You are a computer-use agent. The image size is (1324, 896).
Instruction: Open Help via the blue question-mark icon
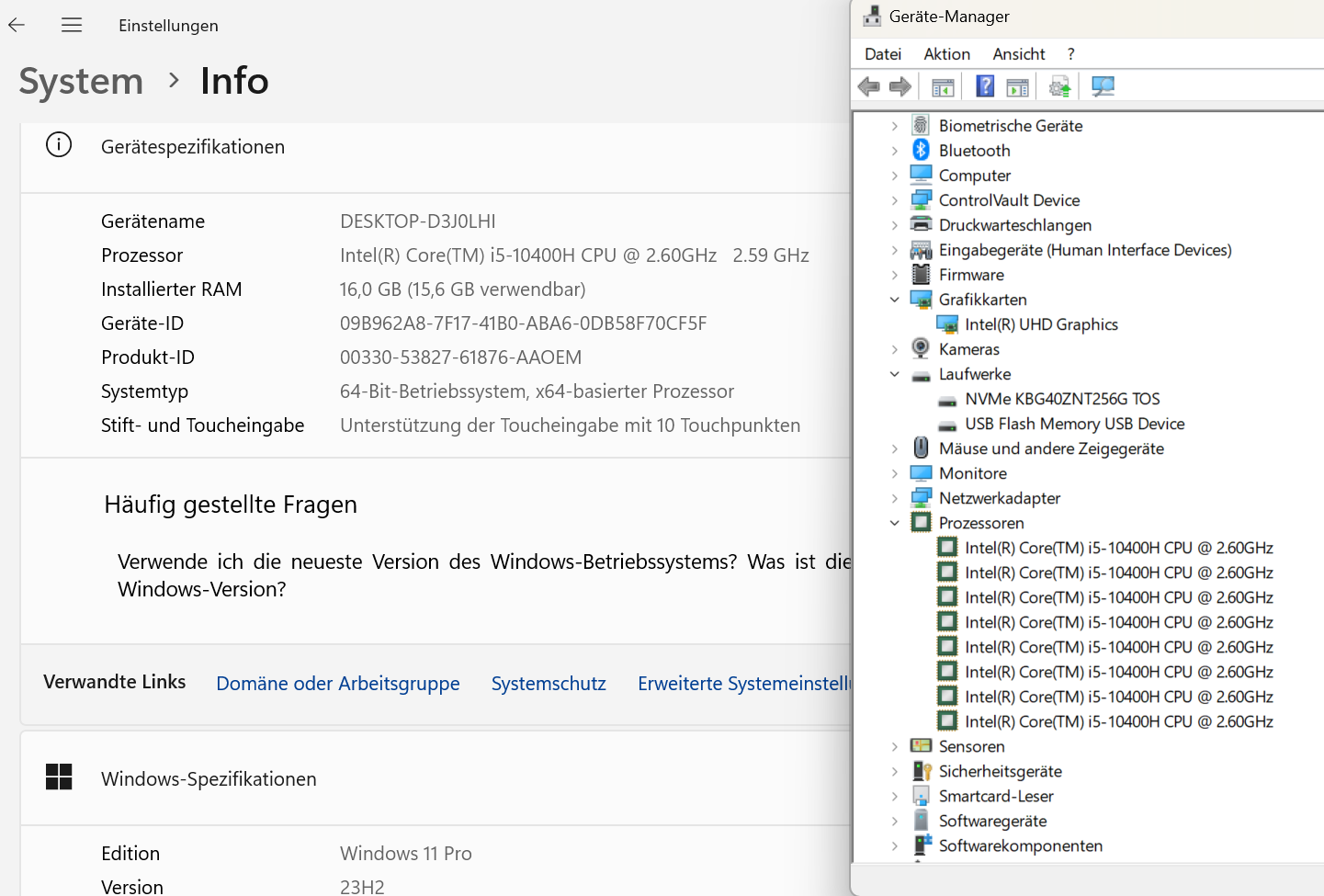tap(985, 86)
